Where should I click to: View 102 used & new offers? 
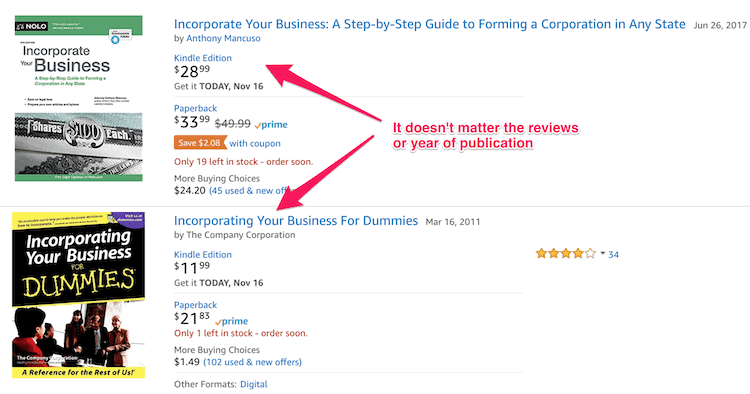[253, 362]
